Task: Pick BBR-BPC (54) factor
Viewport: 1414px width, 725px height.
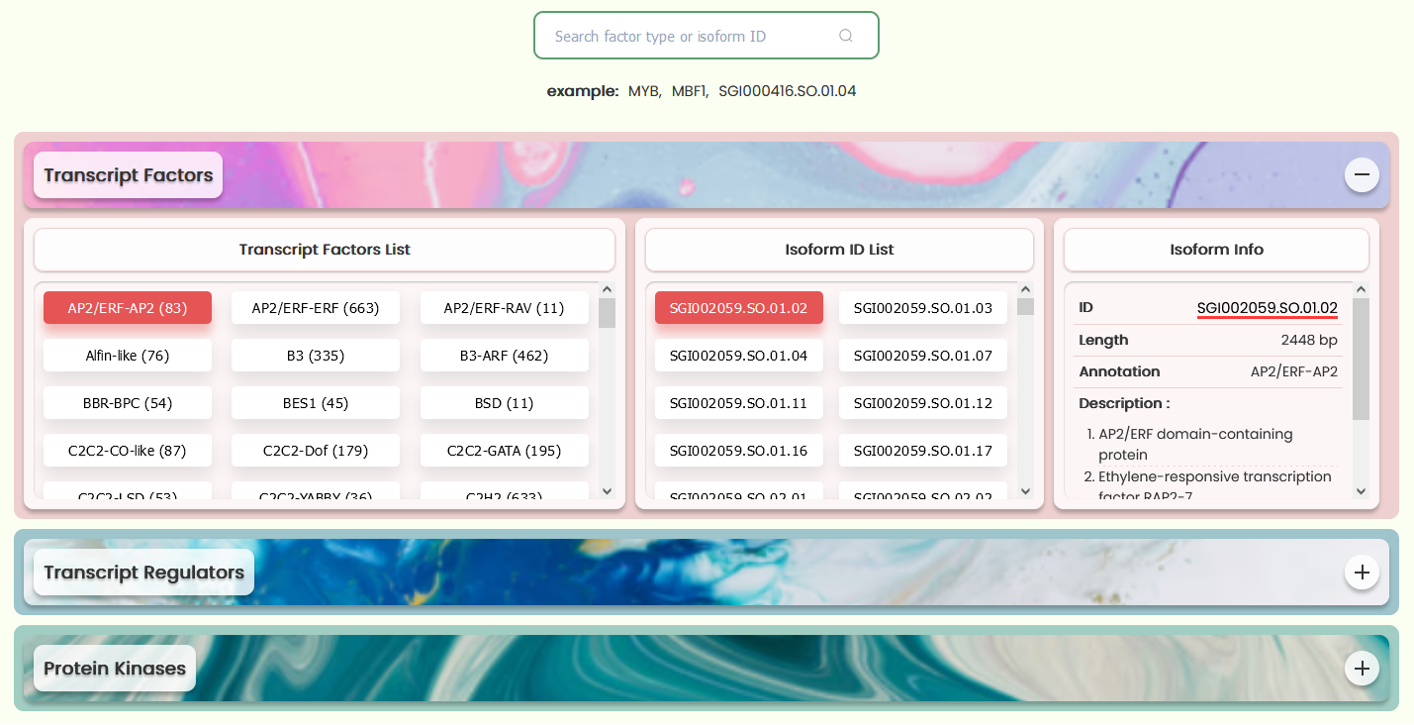Action: point(127,403)
